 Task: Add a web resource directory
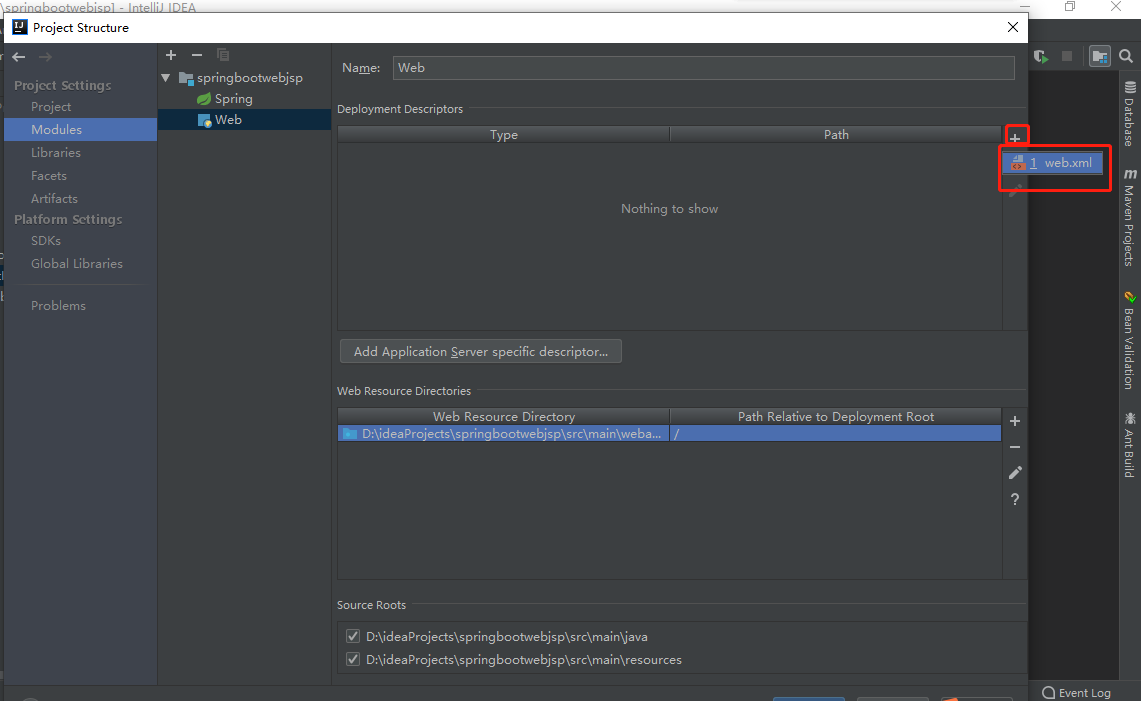[x=1015, y=421]
